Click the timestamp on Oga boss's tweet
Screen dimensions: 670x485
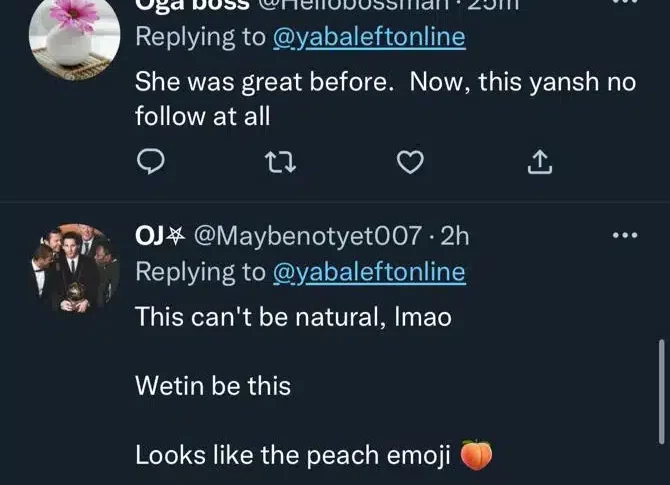[490, 6]
